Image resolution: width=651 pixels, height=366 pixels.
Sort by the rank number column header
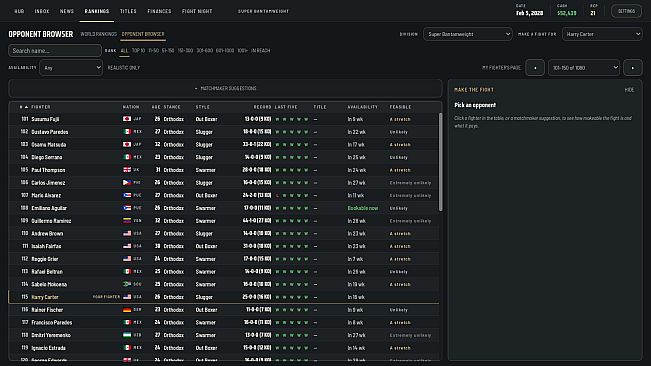pyautogui.click(x=24, y=107)
